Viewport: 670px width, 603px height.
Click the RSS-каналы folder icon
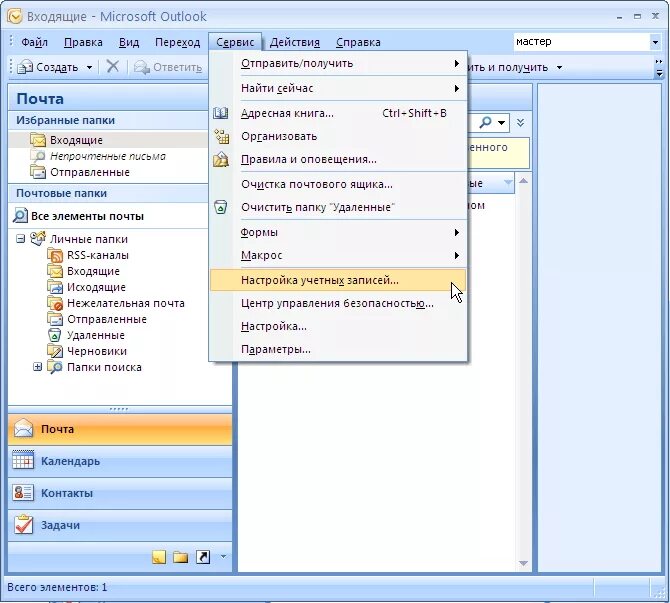point(55,255)
